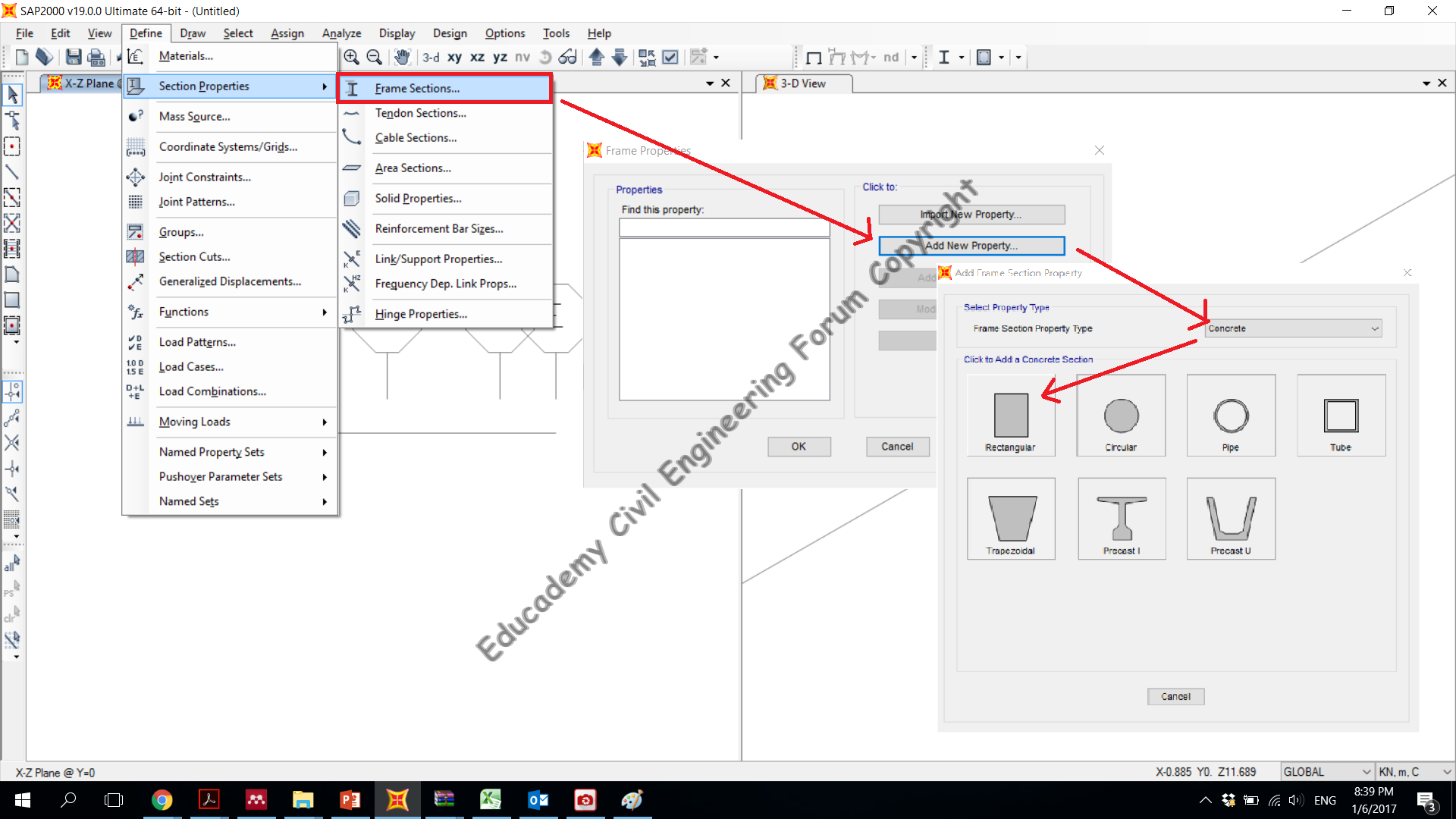Open the File menu

pos(24,33)
